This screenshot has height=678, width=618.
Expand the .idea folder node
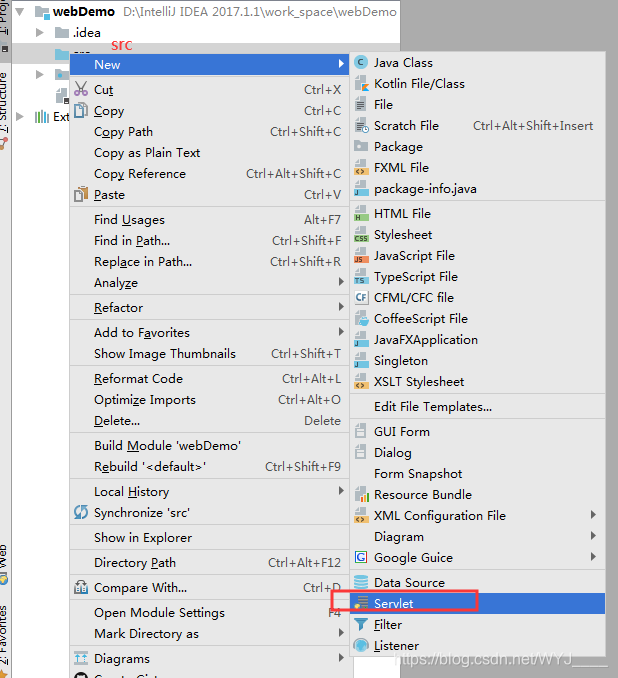tap(39, 32)
